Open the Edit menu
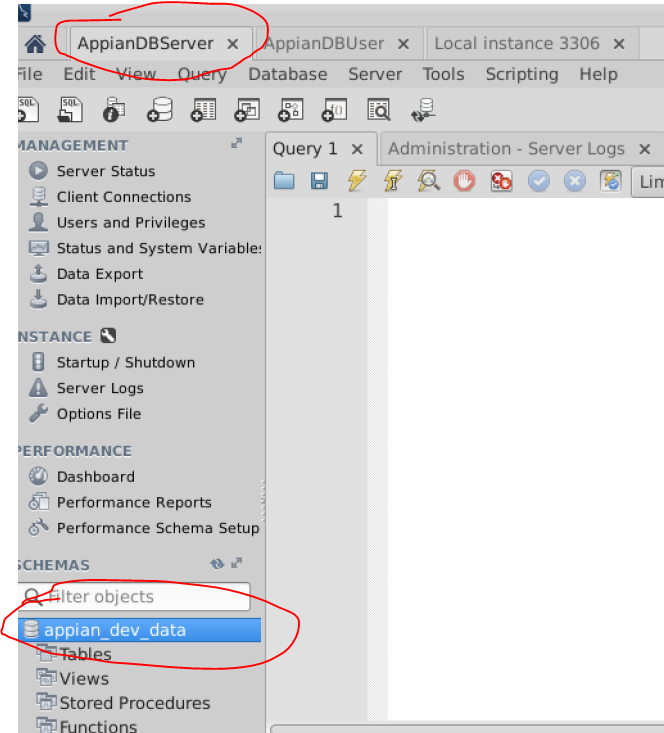The image size is (664, 733). 79,74
